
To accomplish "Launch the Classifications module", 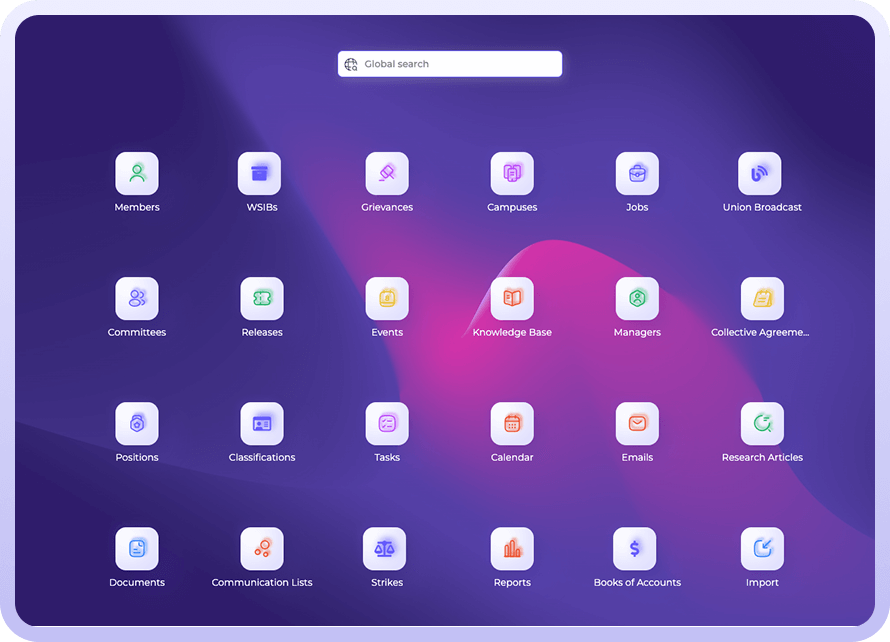I will coord(262,424).
